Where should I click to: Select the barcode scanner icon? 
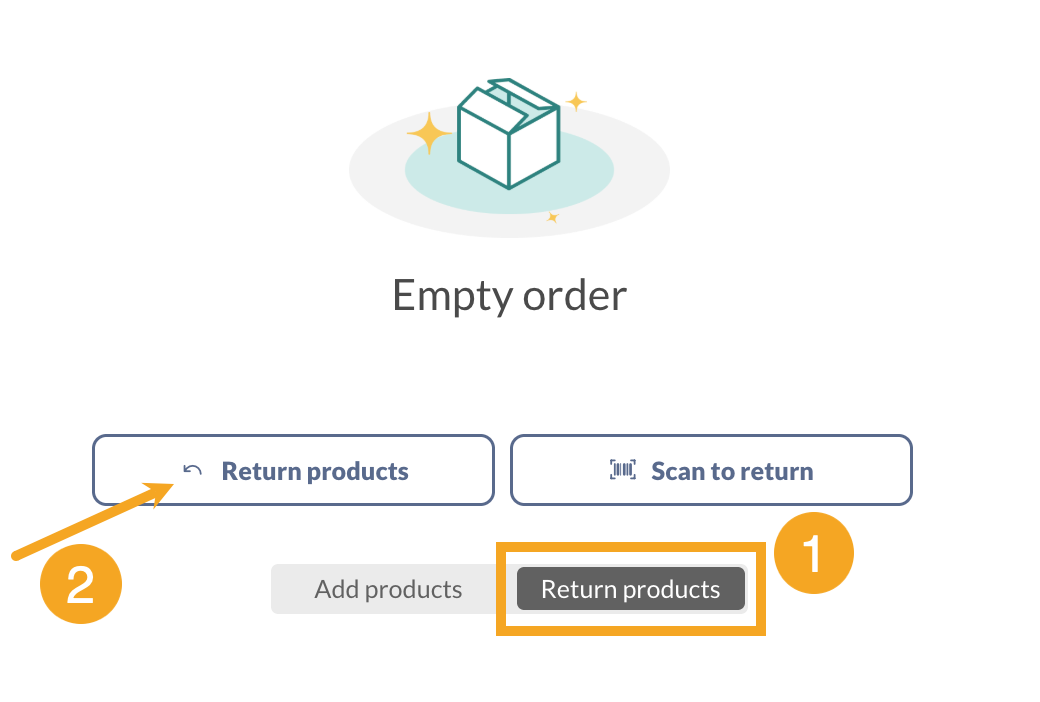[x=622, y=470]
